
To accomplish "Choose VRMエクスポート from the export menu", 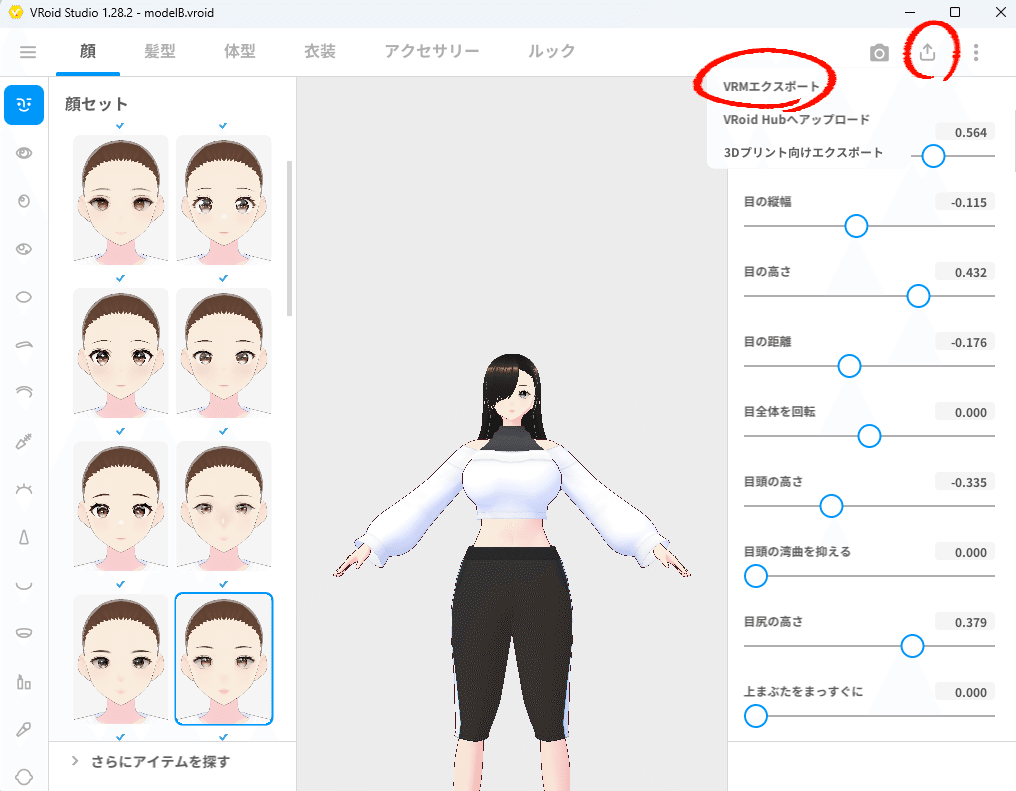I will [x=771, y=86].
